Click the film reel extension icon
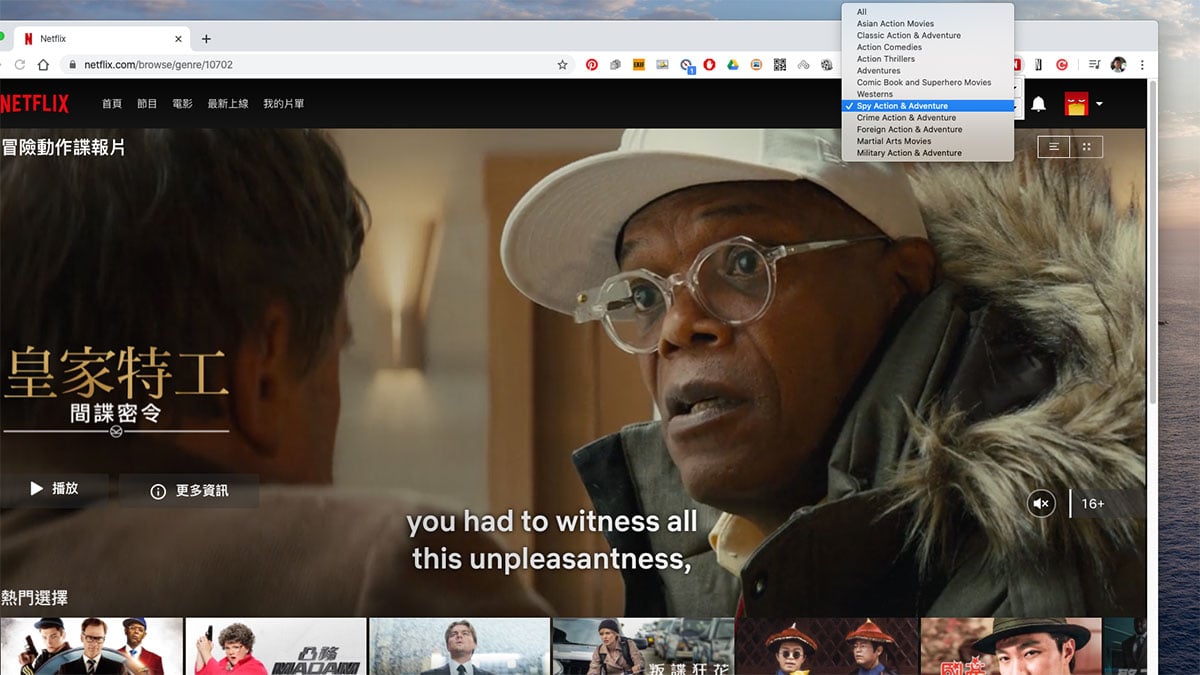This screenshot has width=1200, height=675. coord(827,65)
